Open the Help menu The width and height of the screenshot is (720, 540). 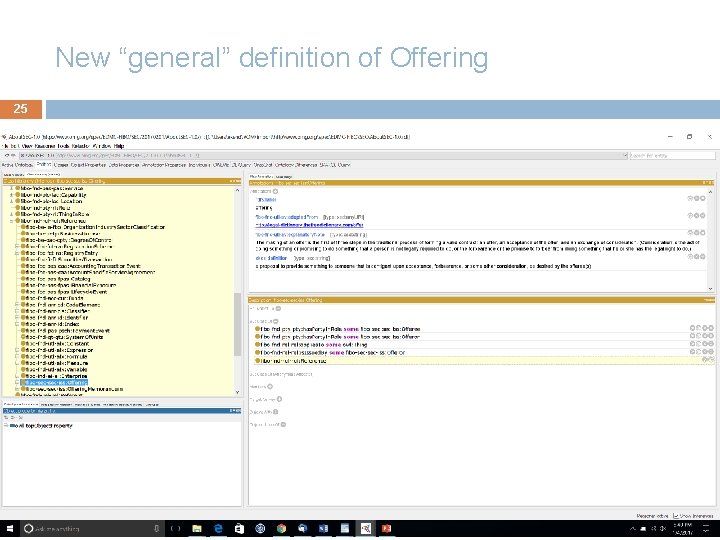point(119,146)
